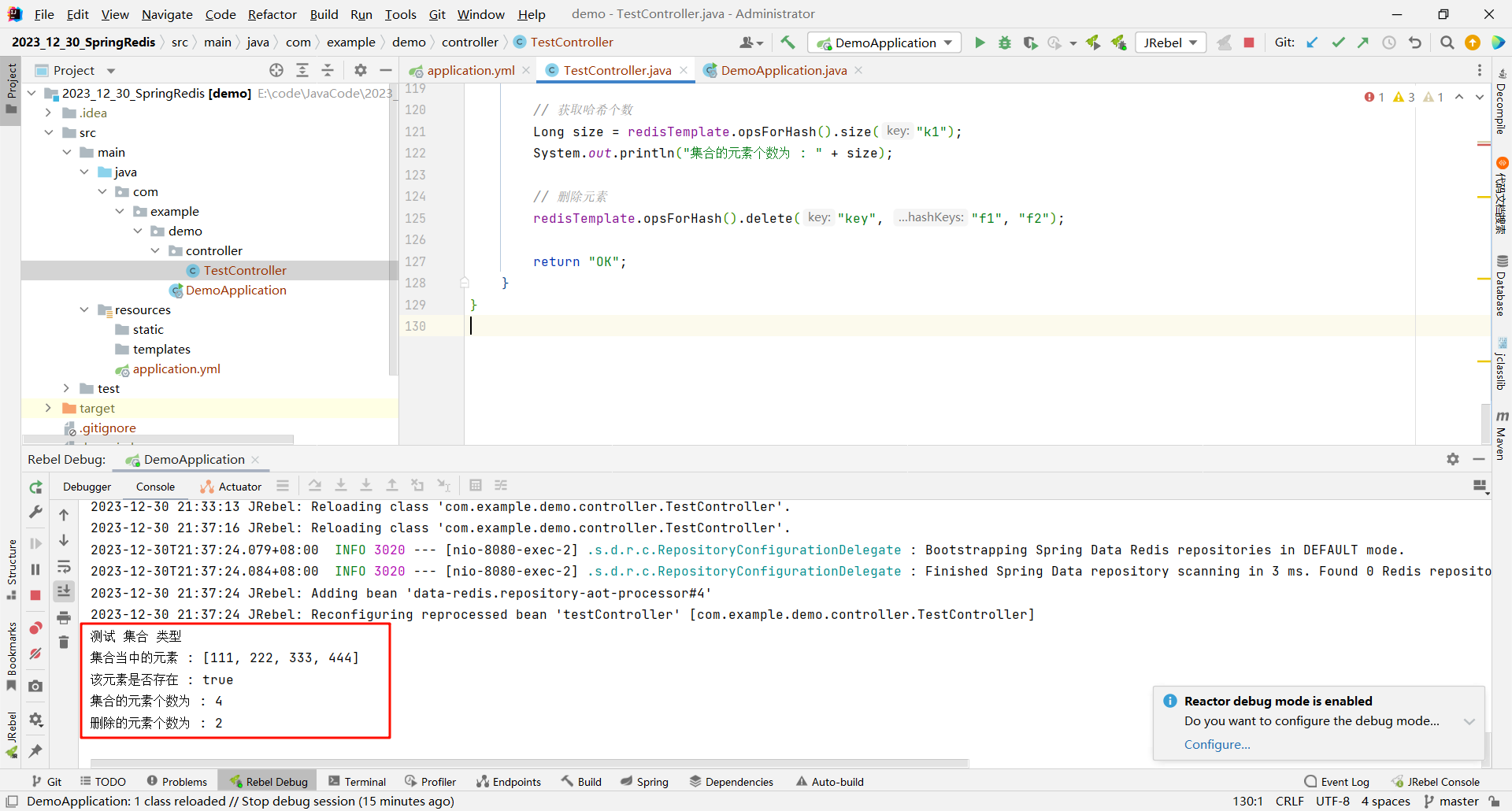Viewport: 1512px width, 811px height.
Task: Open the JRebel dropdown
Action: [x=1171, y=43]
